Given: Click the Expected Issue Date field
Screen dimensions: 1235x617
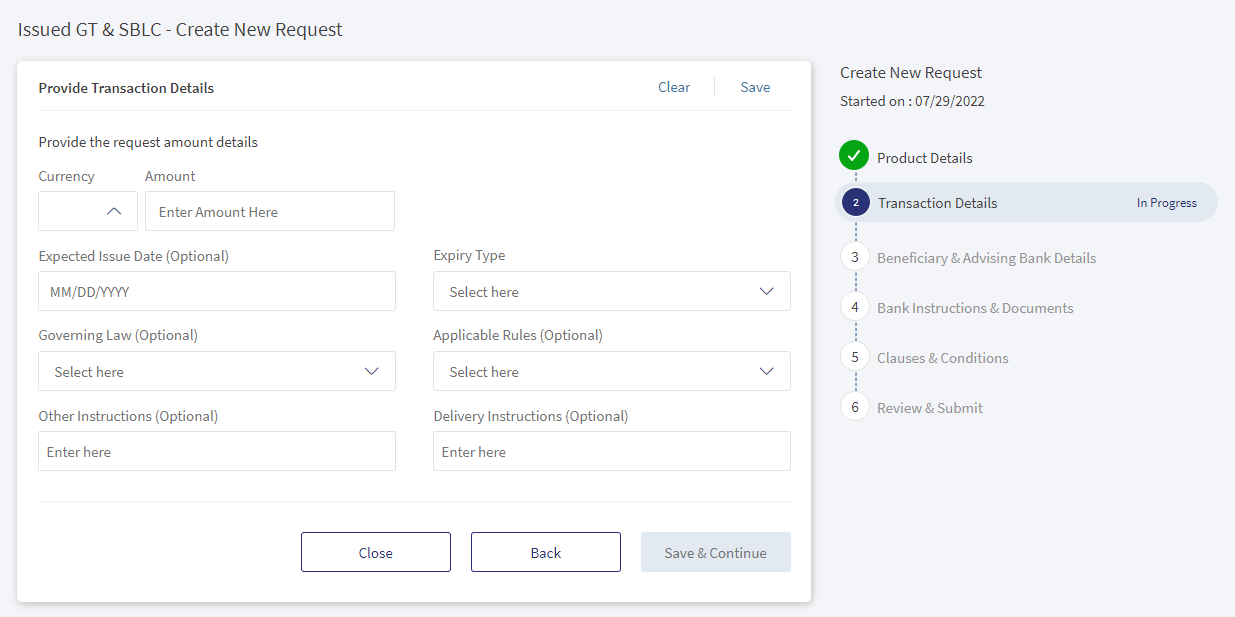Looking at the screenshot, I should coord(217,291).
